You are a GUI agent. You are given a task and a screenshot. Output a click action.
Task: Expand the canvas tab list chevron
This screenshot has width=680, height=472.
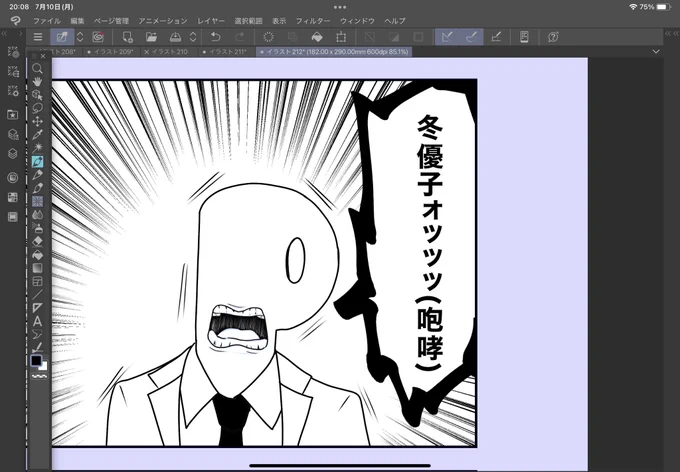coord(656,52)
